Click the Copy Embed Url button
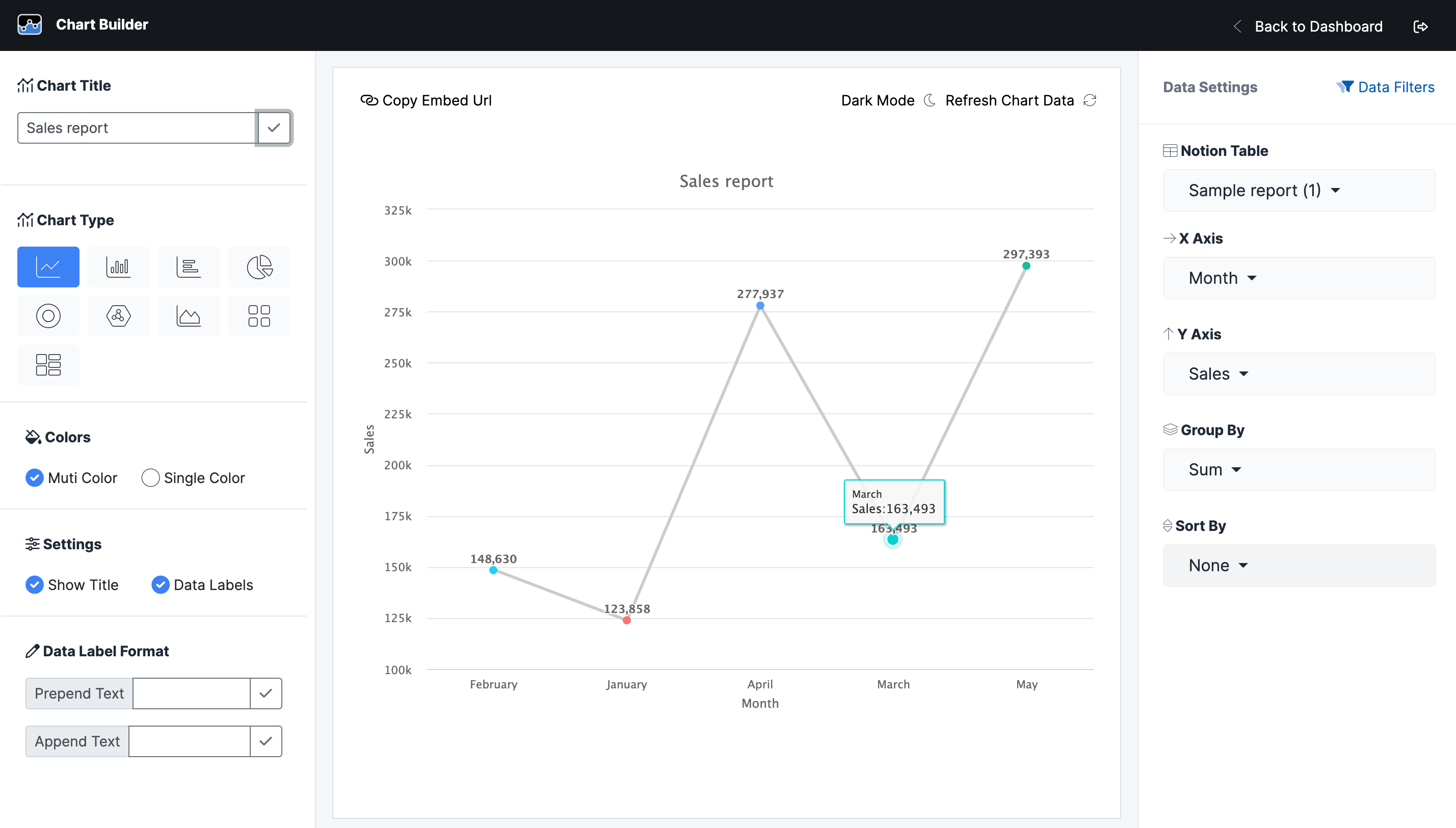The width and height of the screenshot is (1456, 828). [x=429, y=100]
